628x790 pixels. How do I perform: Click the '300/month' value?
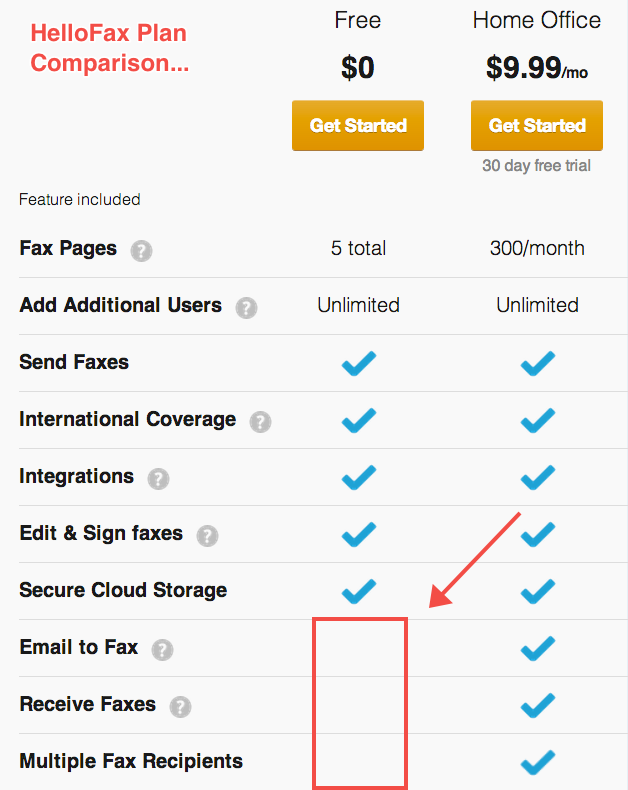tap(537, 248)
